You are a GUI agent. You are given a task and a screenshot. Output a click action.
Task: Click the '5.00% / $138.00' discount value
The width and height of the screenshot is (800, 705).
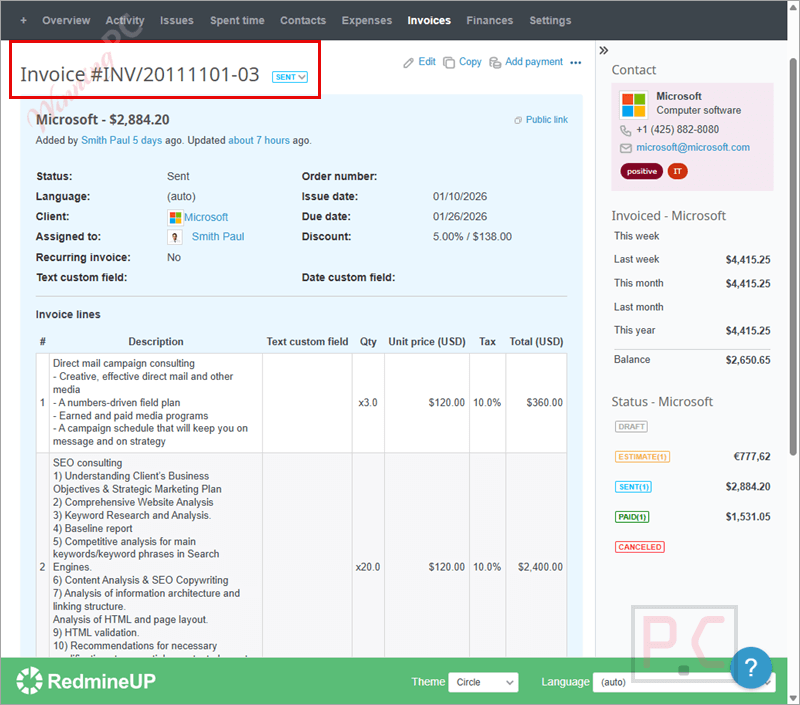[x=472, y=237]
